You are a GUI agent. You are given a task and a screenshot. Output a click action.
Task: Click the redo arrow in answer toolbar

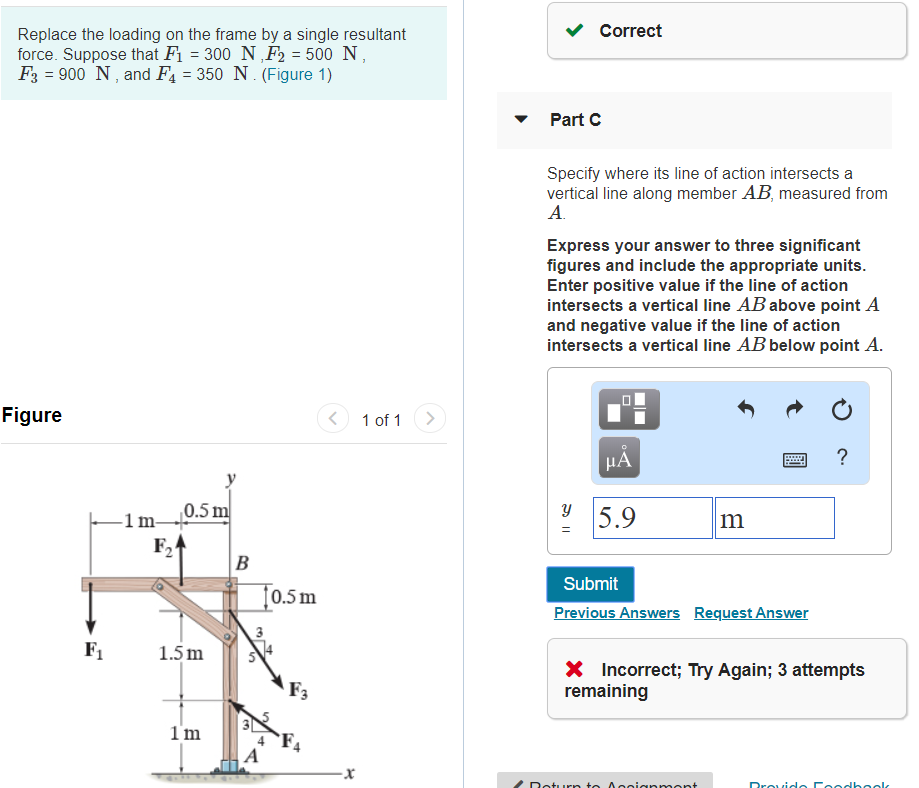[793, 409]
